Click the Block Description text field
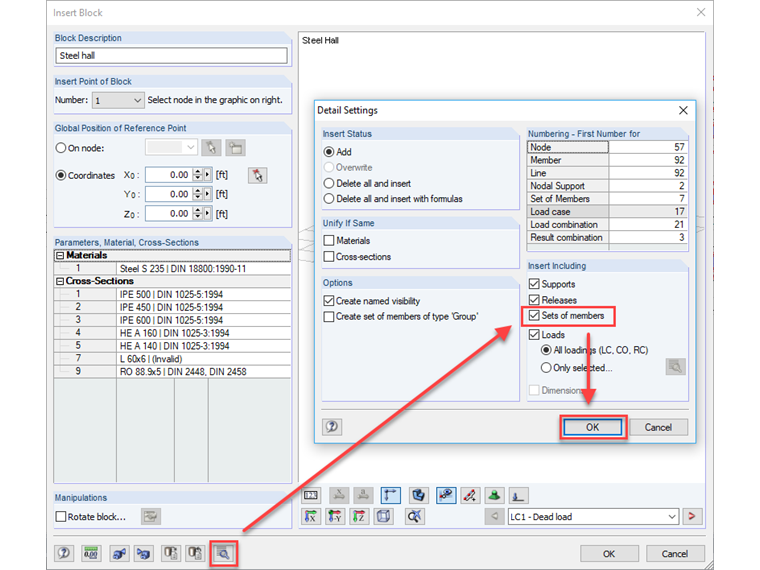 tap(171, 56)
